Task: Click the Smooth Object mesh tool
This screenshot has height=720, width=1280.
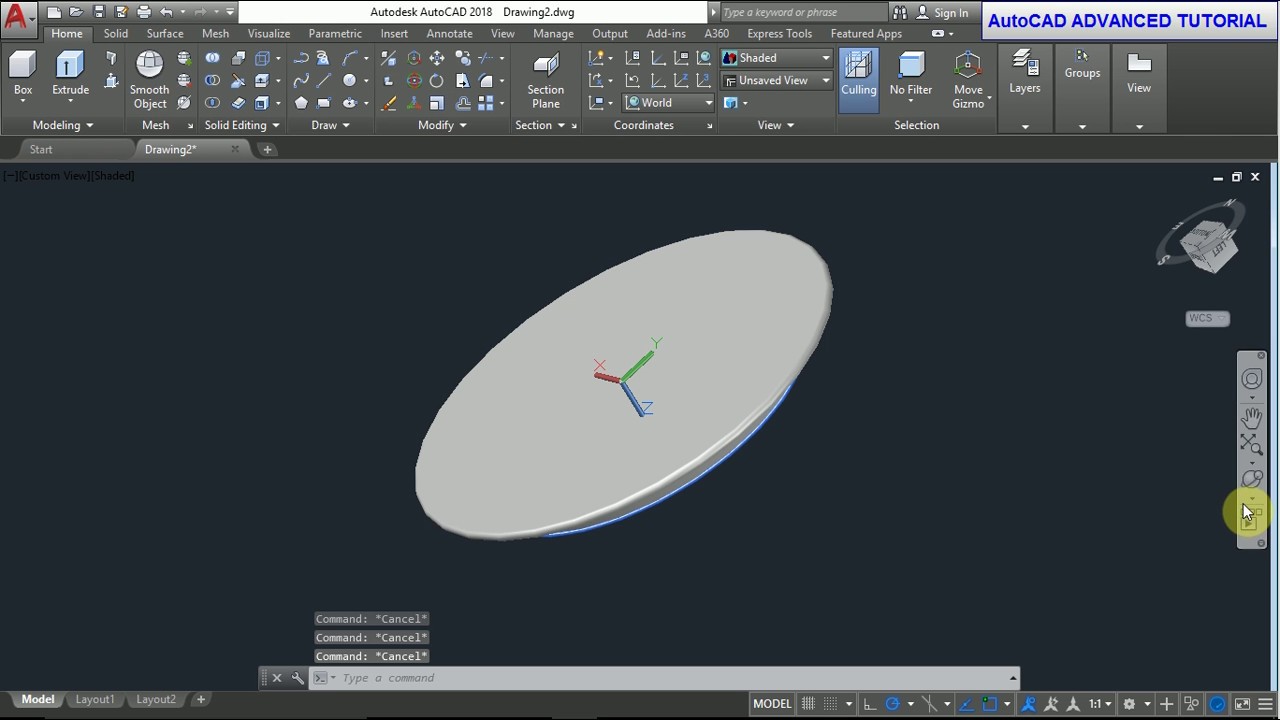Action: coord(149,80)
